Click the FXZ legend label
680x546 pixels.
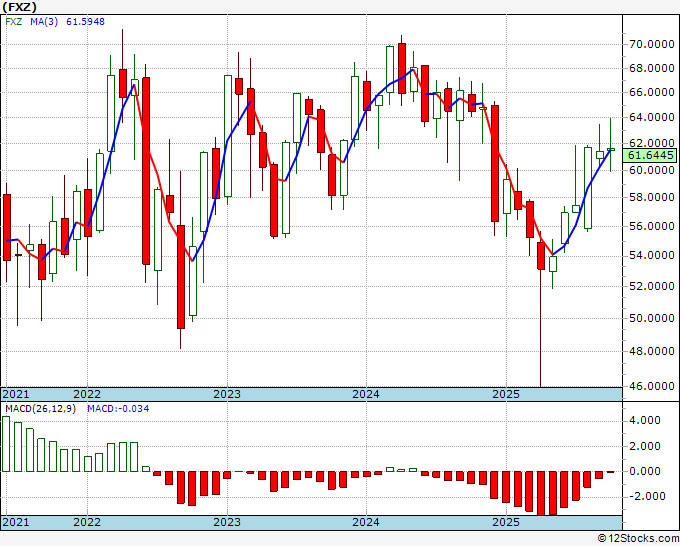tap(13, 21)
